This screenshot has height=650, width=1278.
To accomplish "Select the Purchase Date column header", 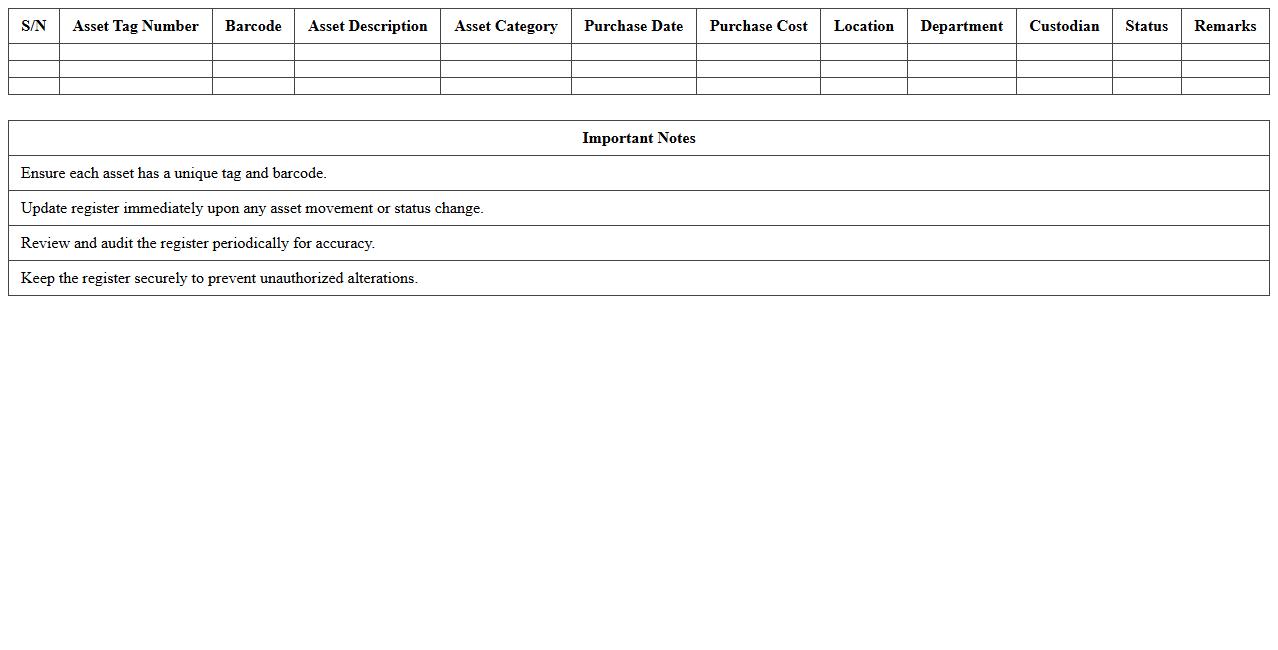I will pos(633,26).
